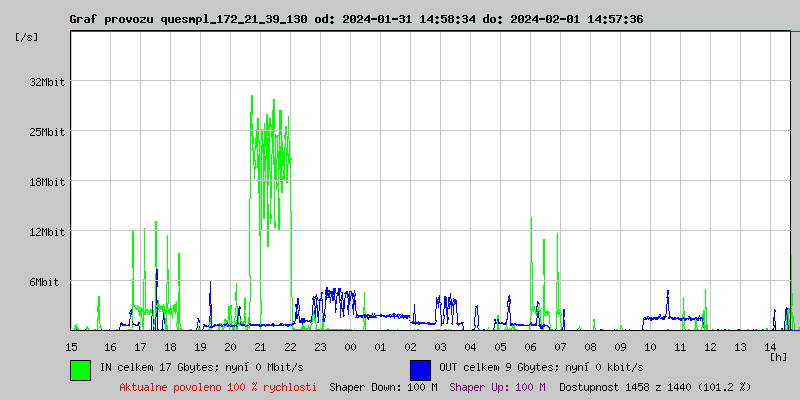
Task: Click the red 'Aktualne povoleno' speed text
Action: point(218,386)
